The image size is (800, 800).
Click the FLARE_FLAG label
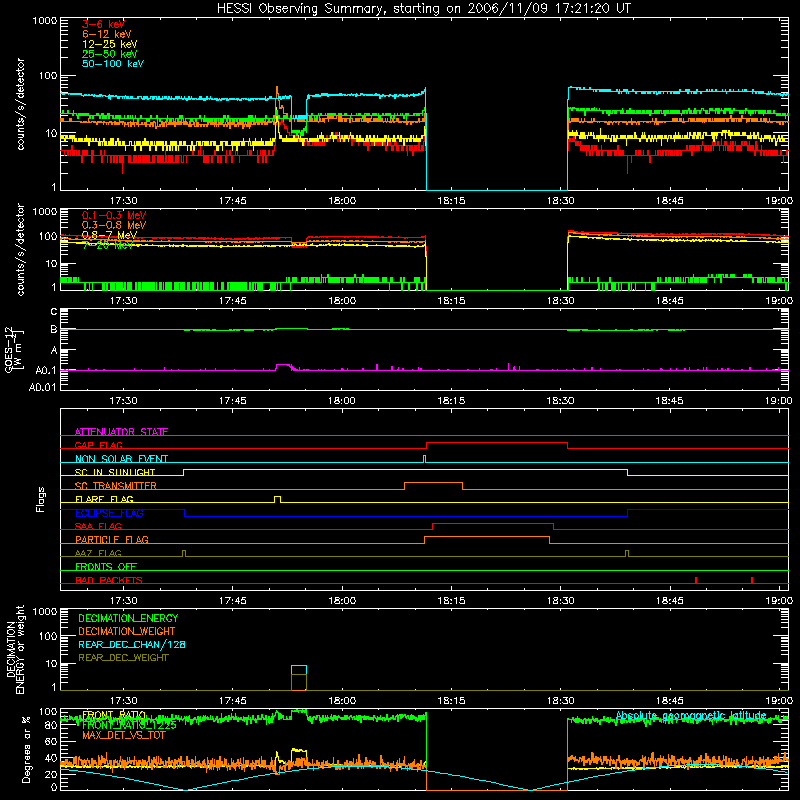pos(104,499)
